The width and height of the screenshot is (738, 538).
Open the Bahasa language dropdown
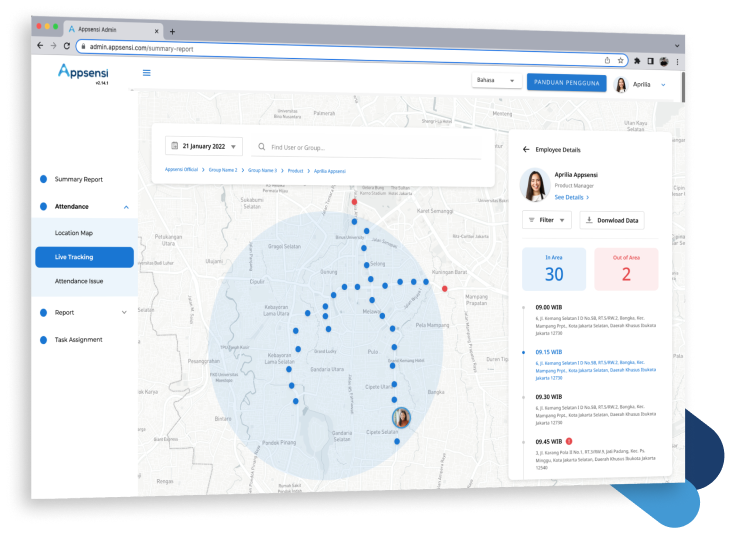[496, 80]
